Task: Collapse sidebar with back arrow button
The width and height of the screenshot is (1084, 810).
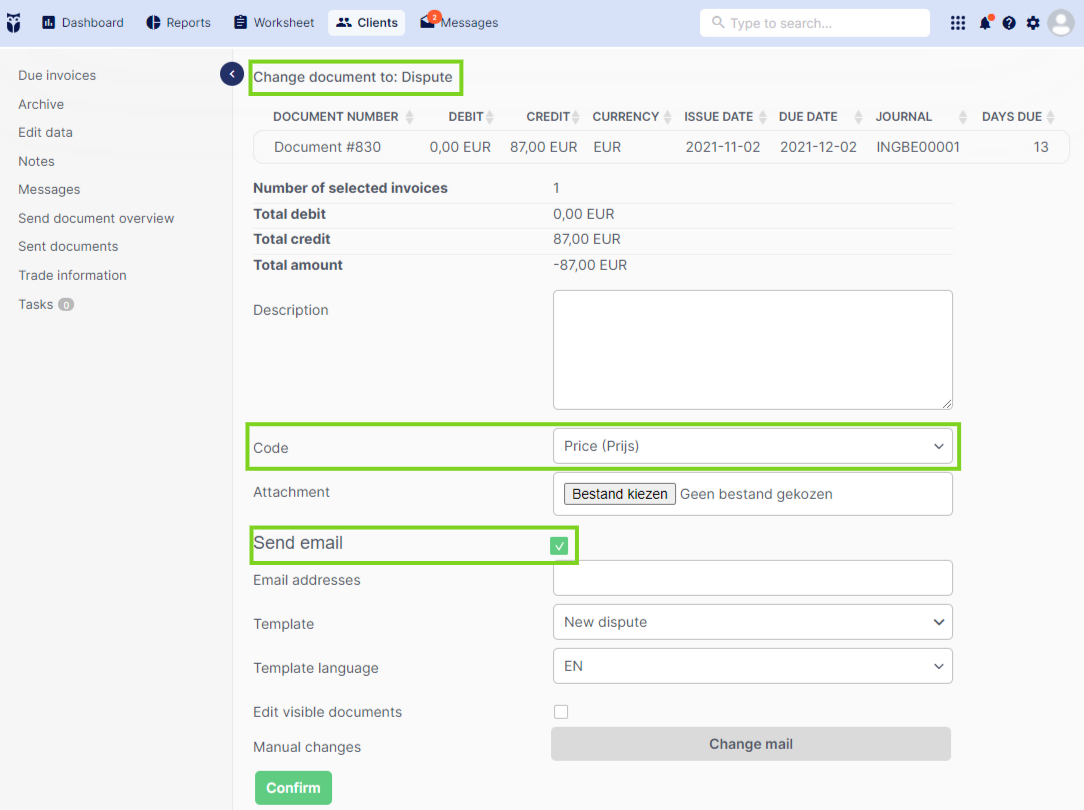Action: tap(232, 73)
